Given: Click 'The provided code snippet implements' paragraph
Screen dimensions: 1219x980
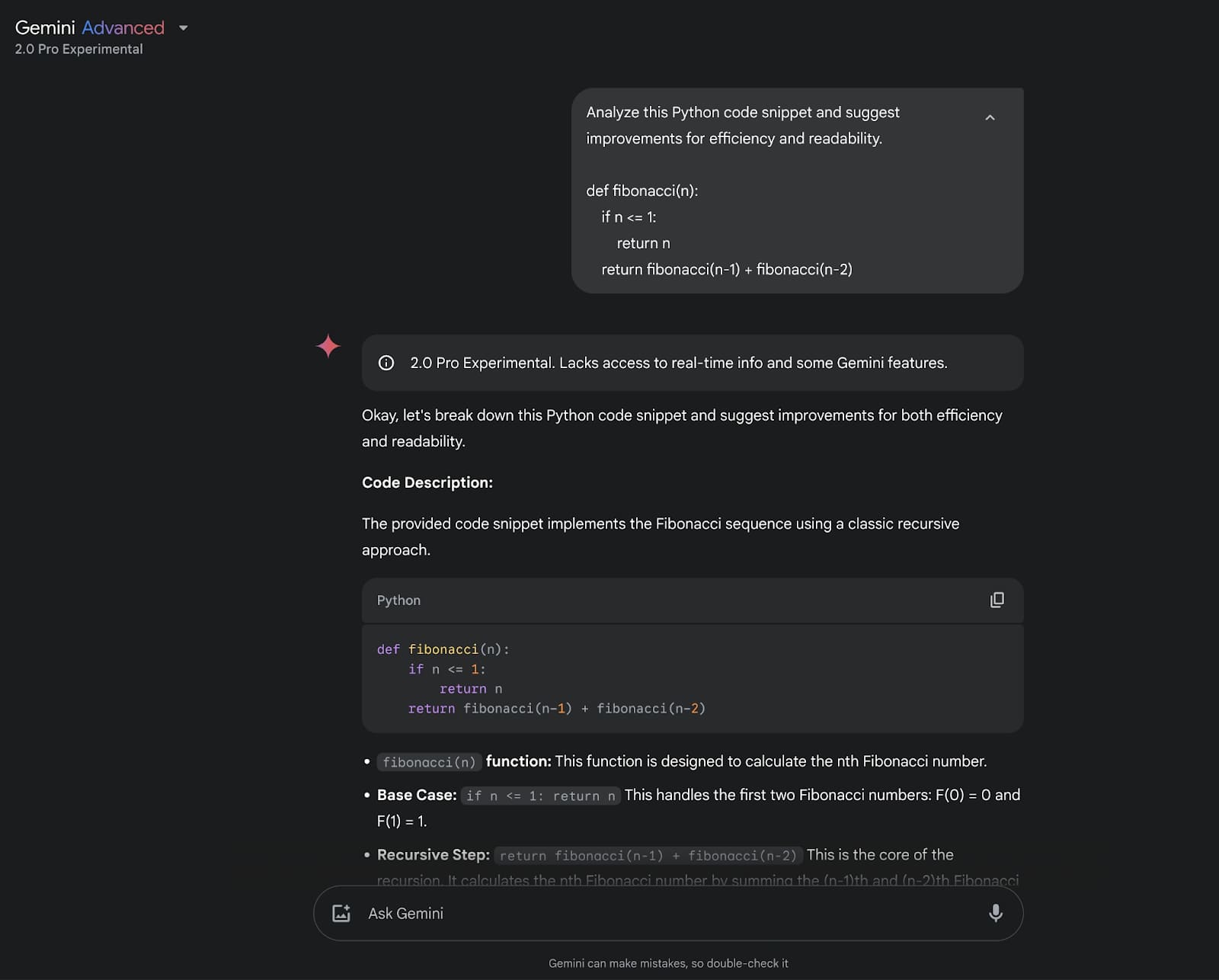Looking at the screenshot, I should 661,536.
